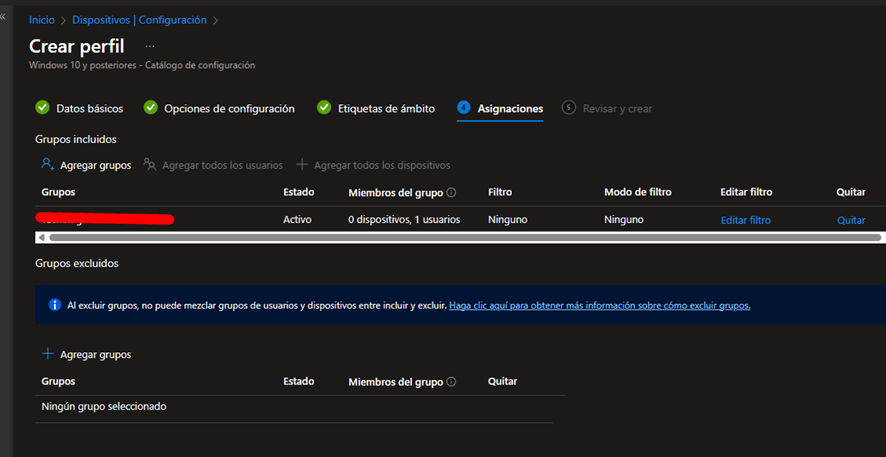Click the Etiquetas de ámbito checkmark icon
Screen dimensions: 886x457
click(324, 108)
